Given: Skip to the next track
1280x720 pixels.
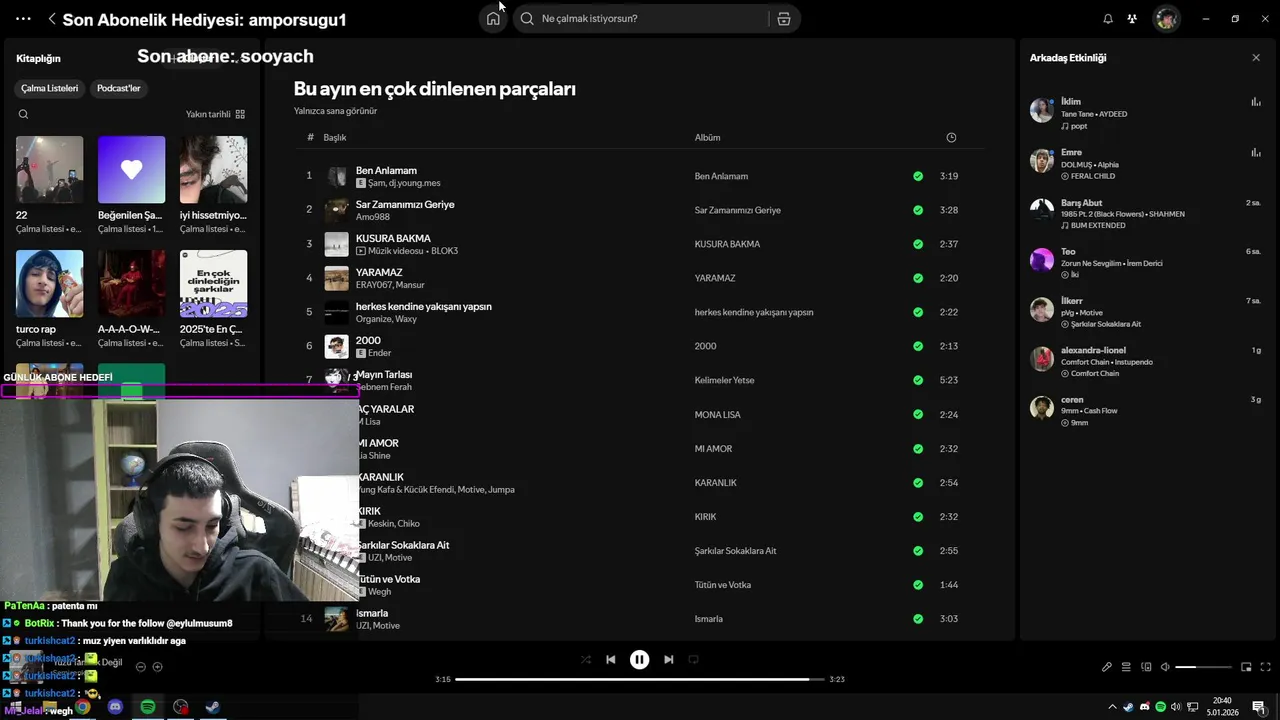Looking at the screenshot, I should coord(669,659).
